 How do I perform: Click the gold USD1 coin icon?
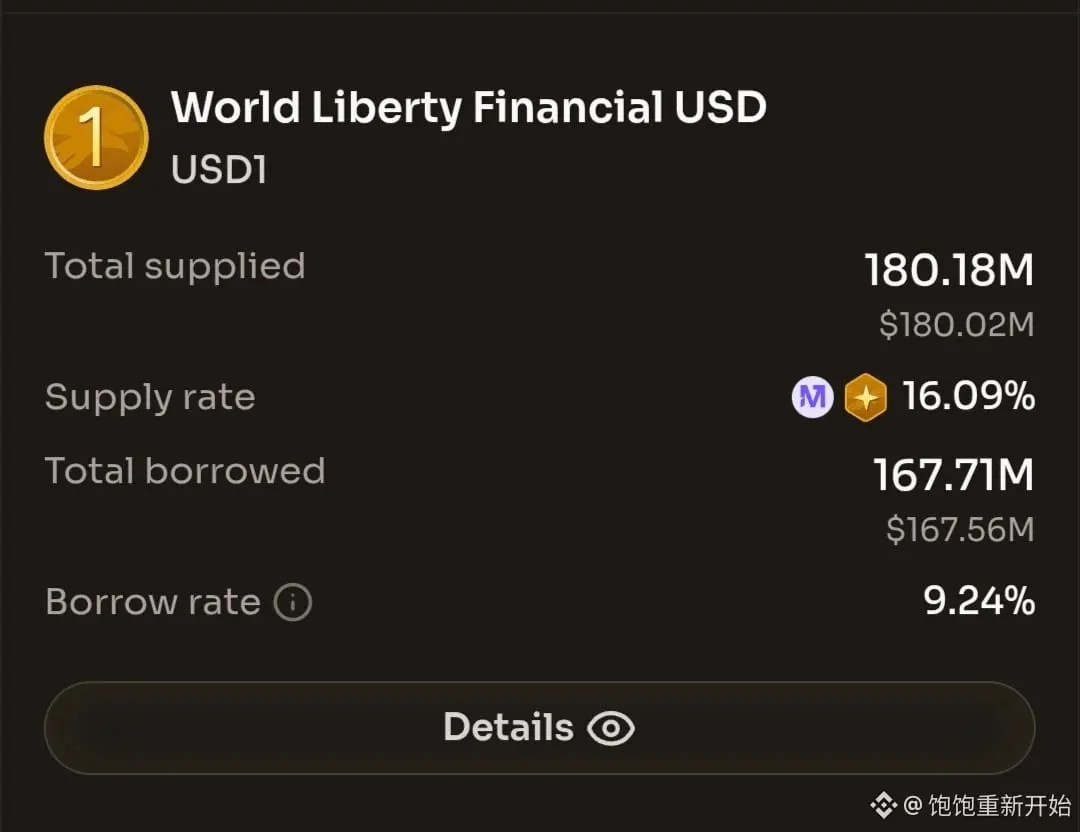[96, 137]
